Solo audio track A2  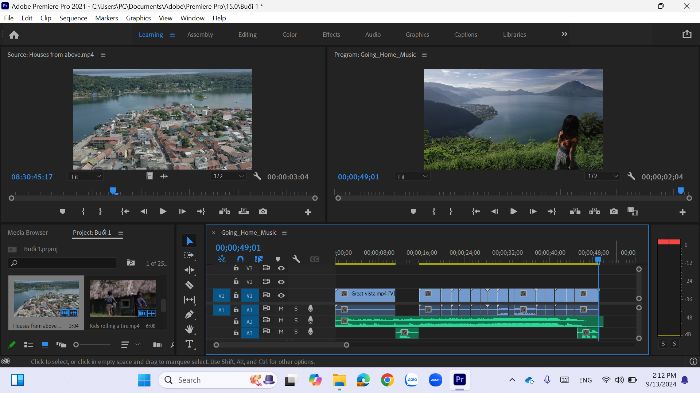pos(295,320)
